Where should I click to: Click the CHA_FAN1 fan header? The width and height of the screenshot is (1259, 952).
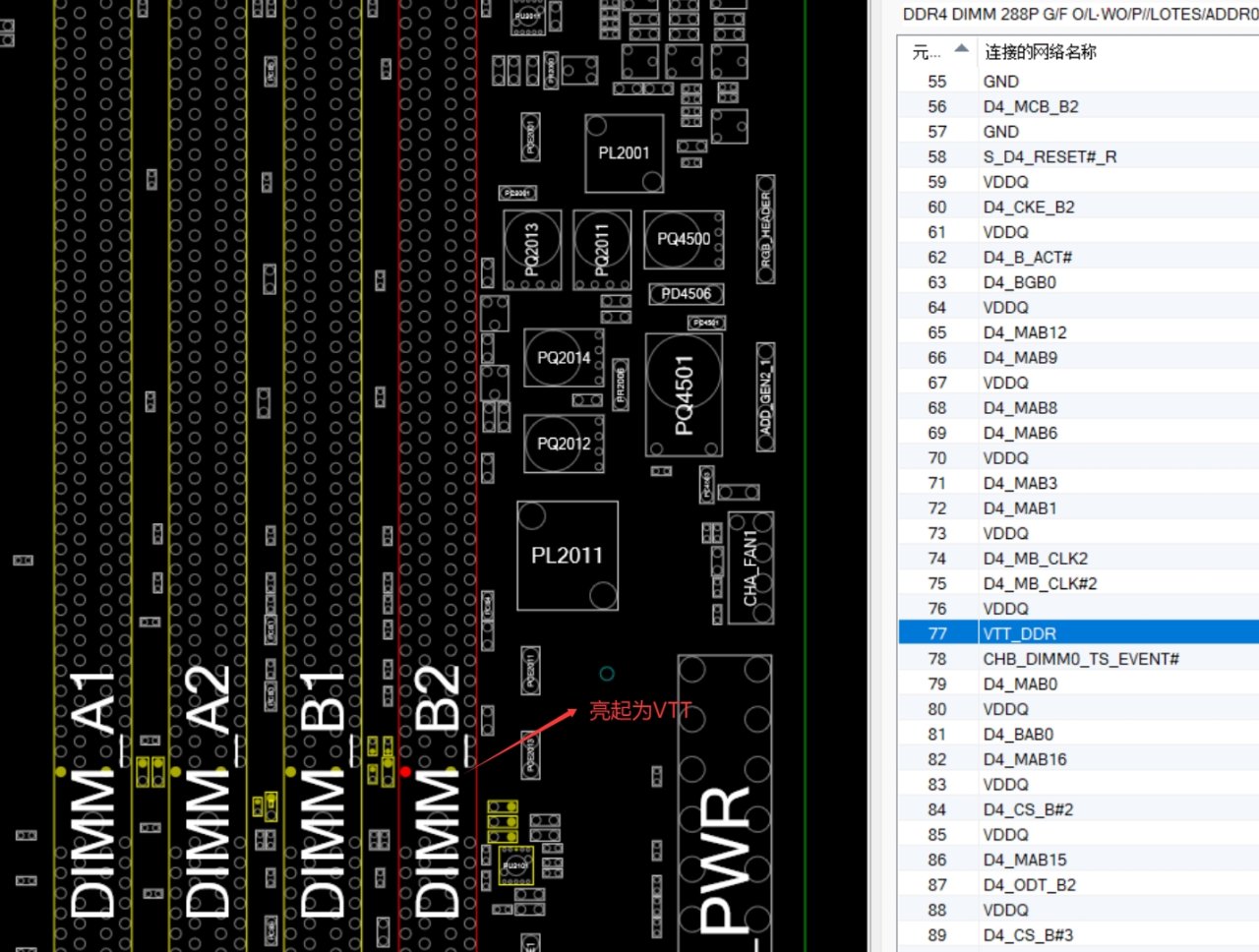click(750, 567)
